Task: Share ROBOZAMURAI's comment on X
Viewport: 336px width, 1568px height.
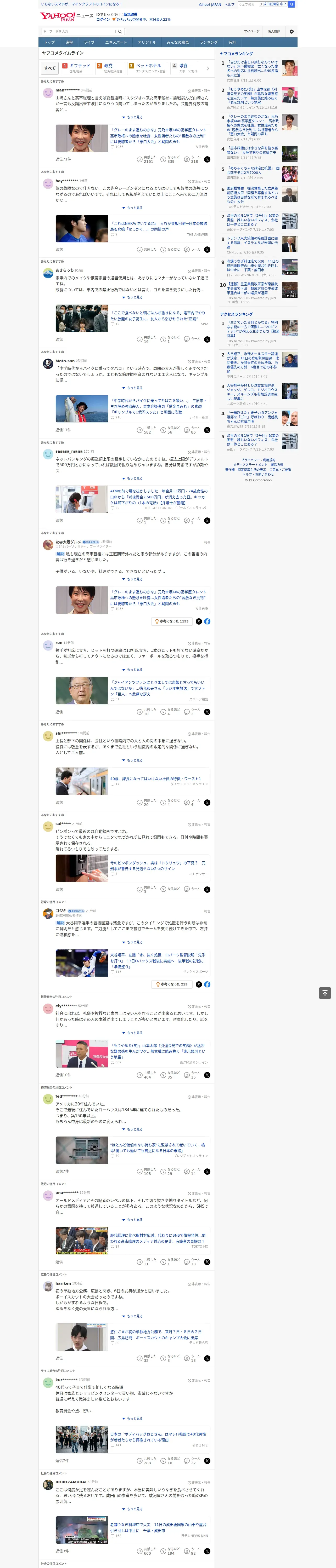Action: tap(207, 1551)
